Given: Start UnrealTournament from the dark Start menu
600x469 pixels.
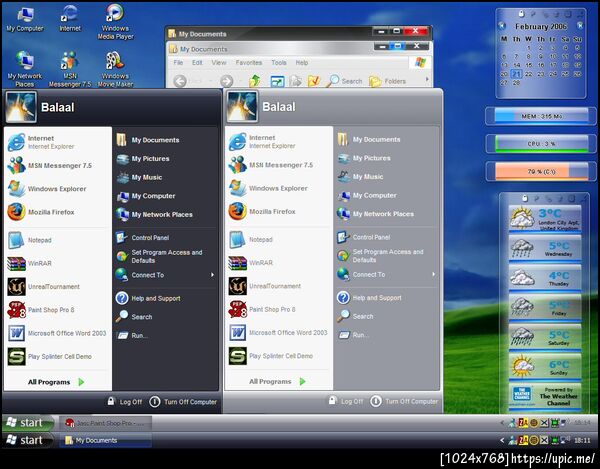Looking at the screenshot, I should pyautogui.click(x=44, y=287).
